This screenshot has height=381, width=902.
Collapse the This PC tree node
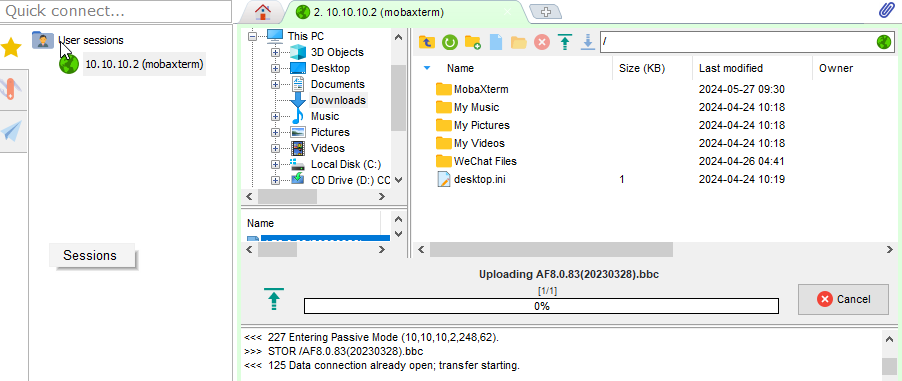(252, 36)
